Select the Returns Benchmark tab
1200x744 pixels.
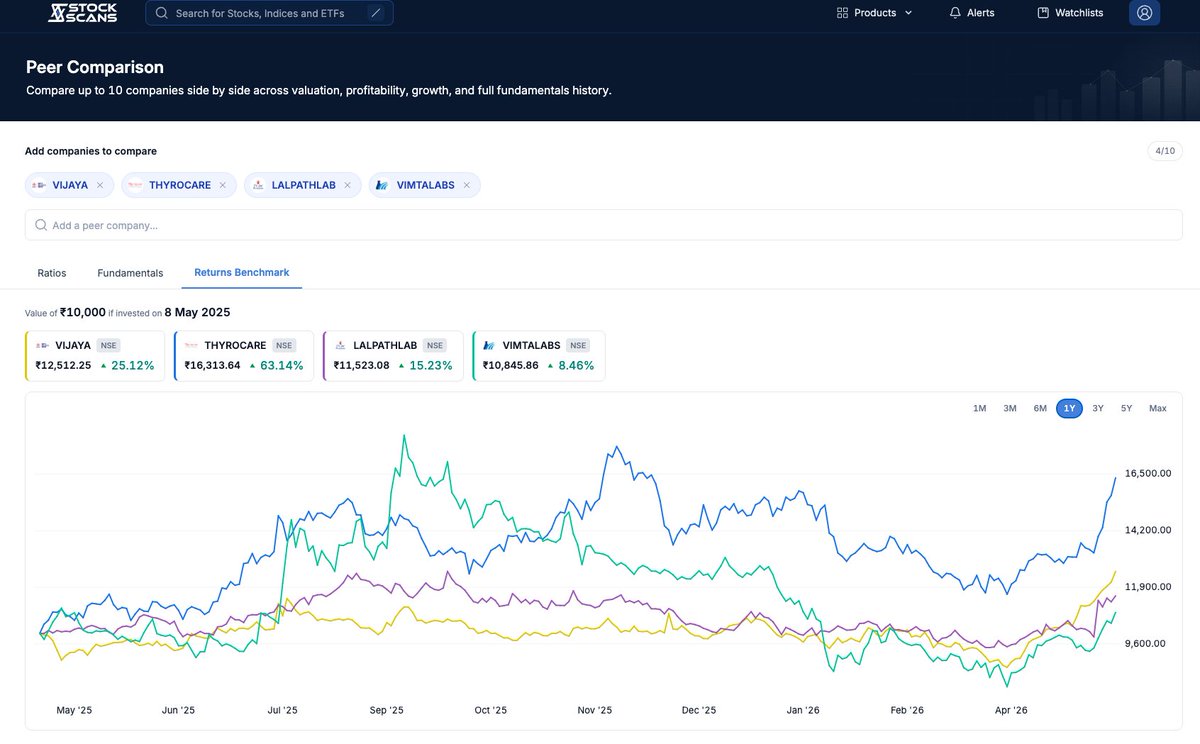(242, 273)
